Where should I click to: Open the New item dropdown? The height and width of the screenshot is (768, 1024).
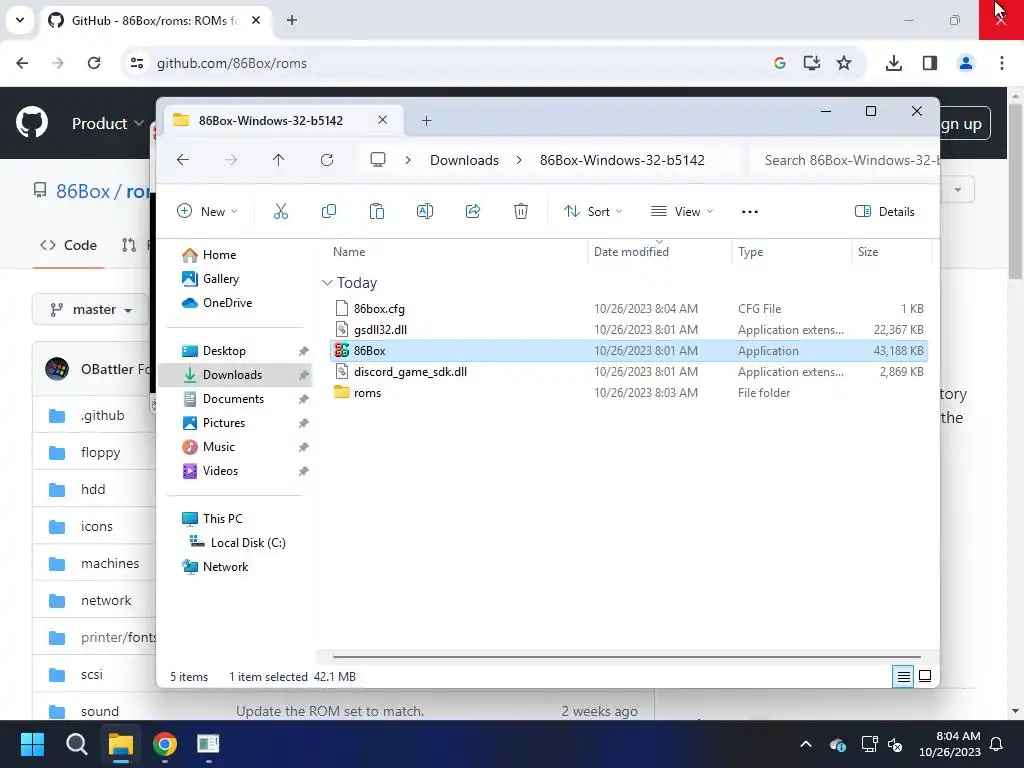[x=207, y=212]
